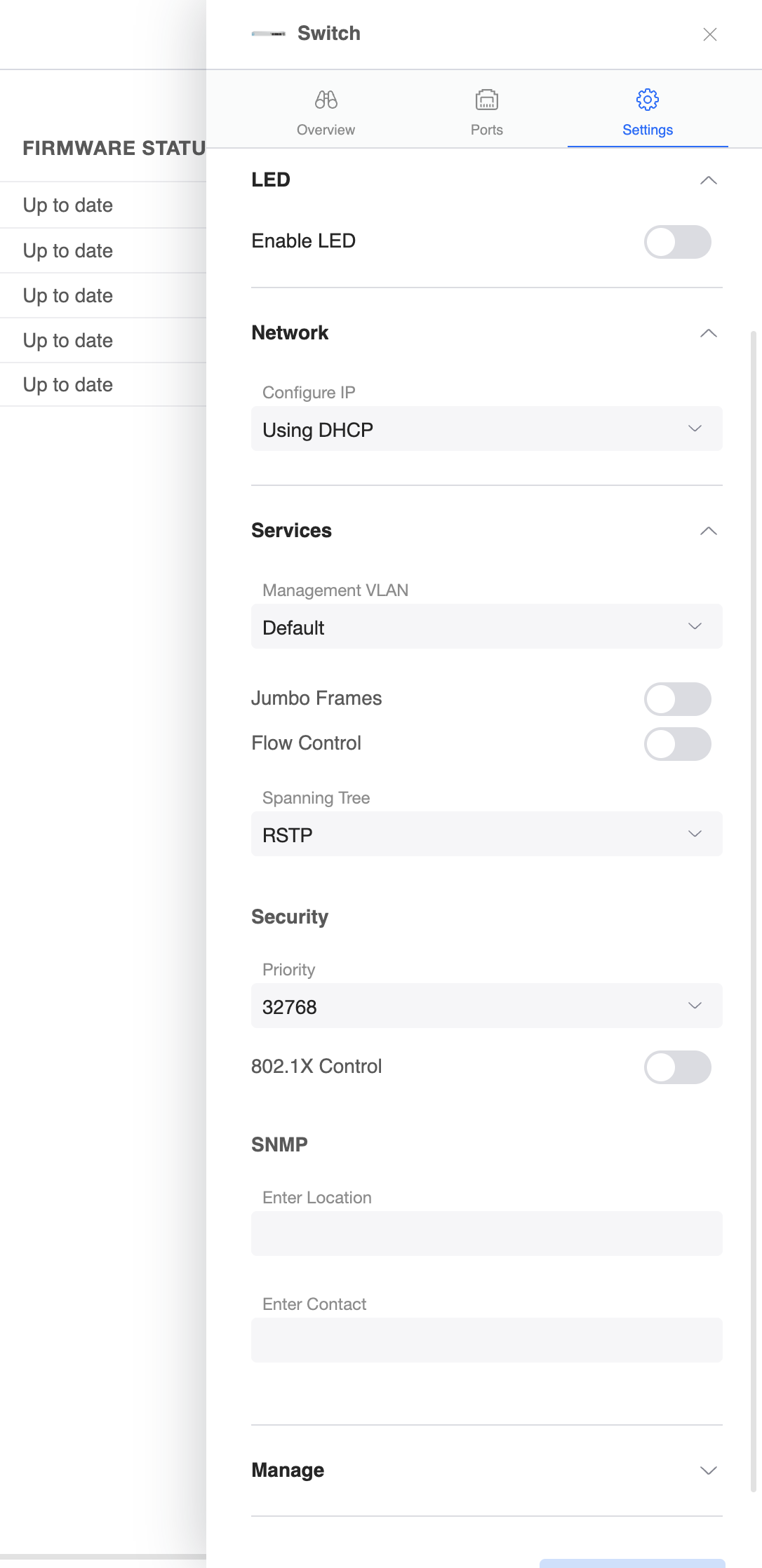The image size is (762, 1568).
Task: Click the Enter Location input field
Action: coord(486,1234)
